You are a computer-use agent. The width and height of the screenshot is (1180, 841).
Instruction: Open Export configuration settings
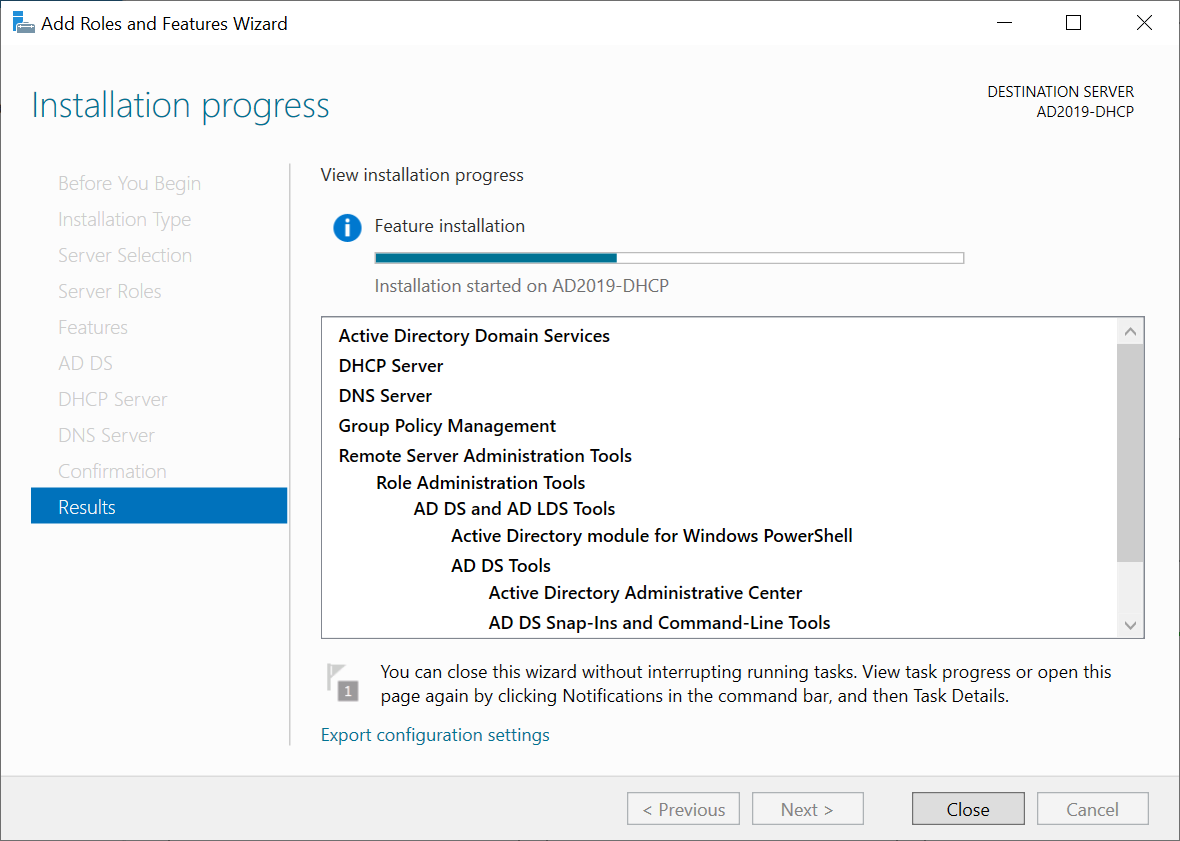pos(434,734)
